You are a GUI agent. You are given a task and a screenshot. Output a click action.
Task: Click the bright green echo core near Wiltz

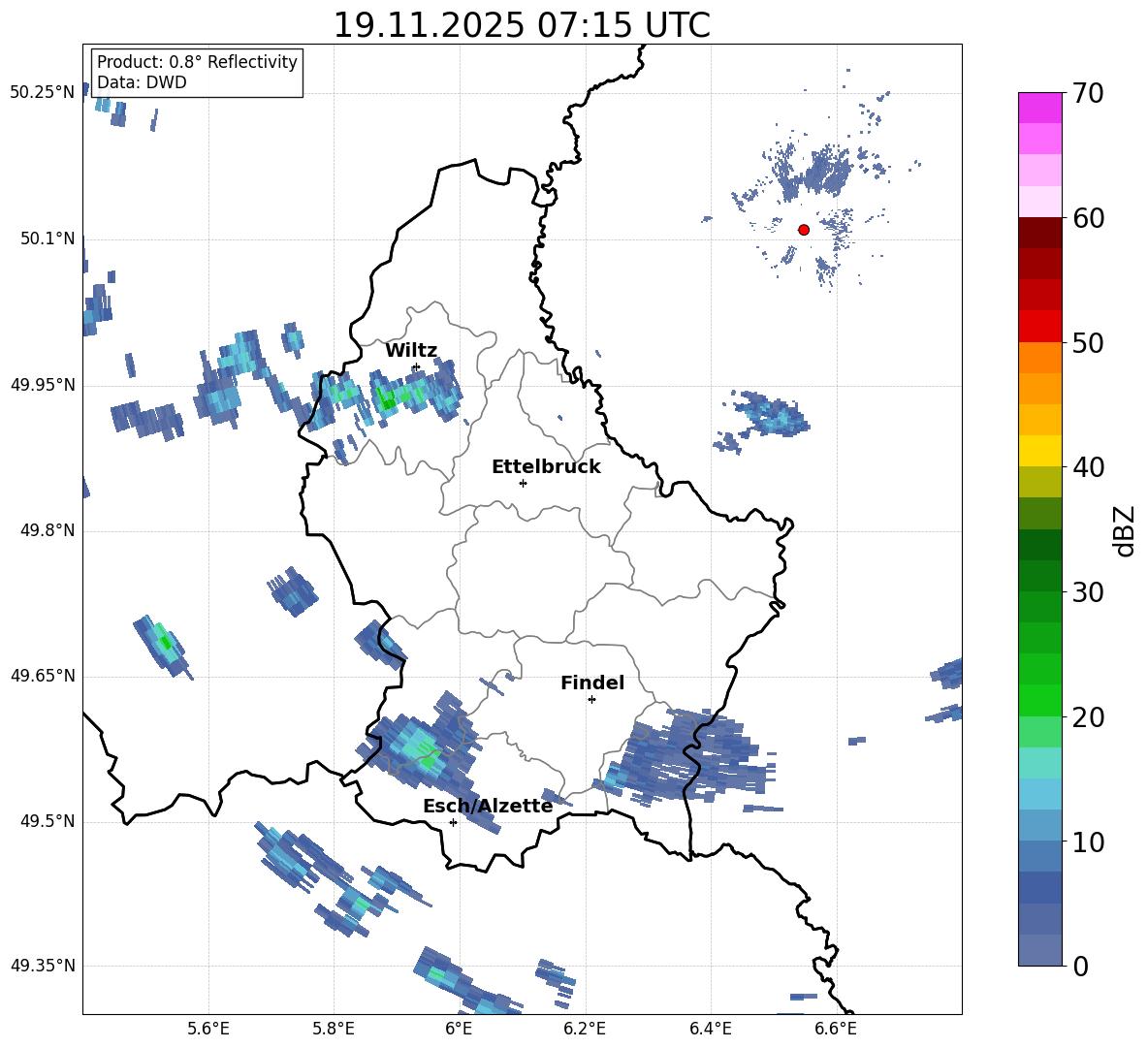pos(387,399)
